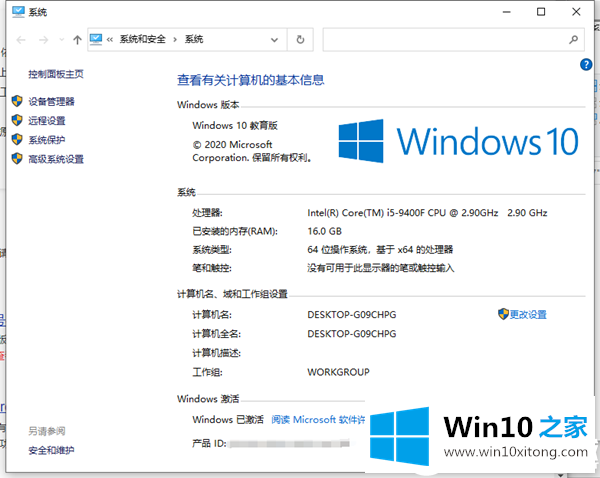
Task: Open 远程设置 link
Action: (47, 121)
